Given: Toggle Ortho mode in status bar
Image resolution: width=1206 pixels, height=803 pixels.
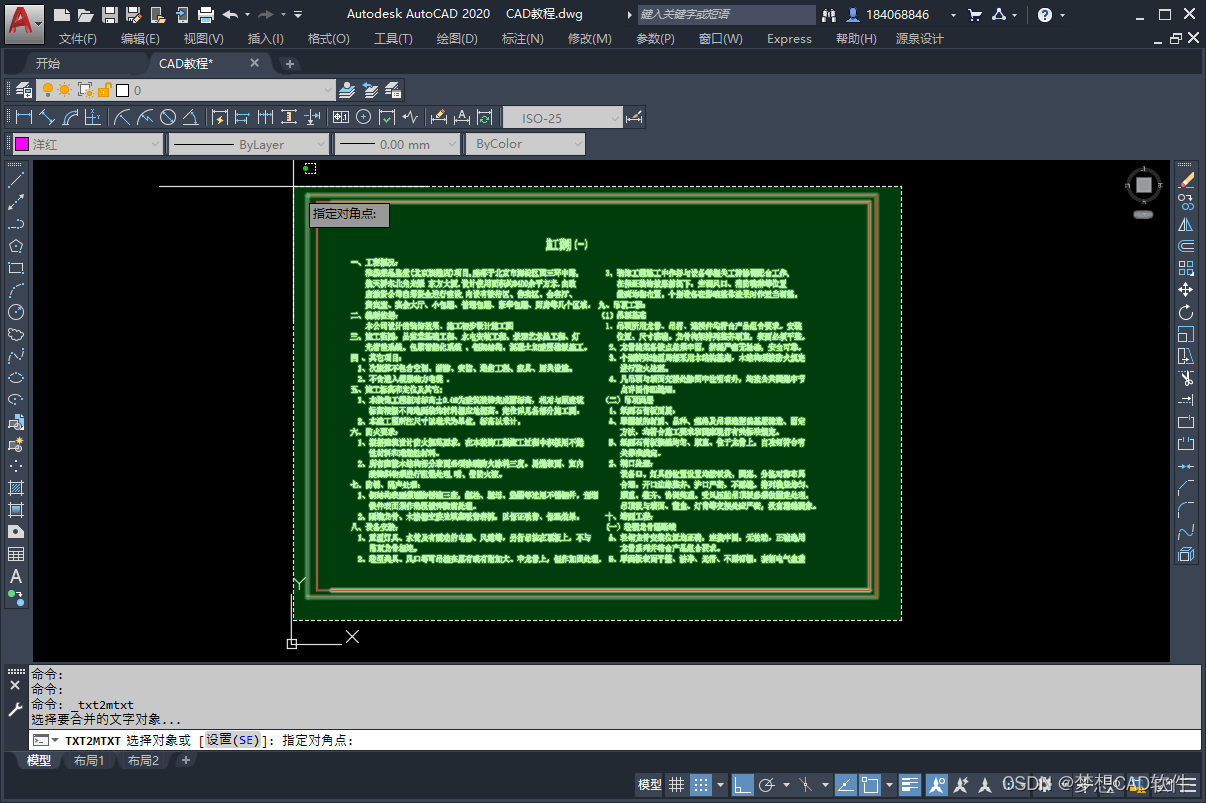Looking at the screenshot, I should 743,784.
